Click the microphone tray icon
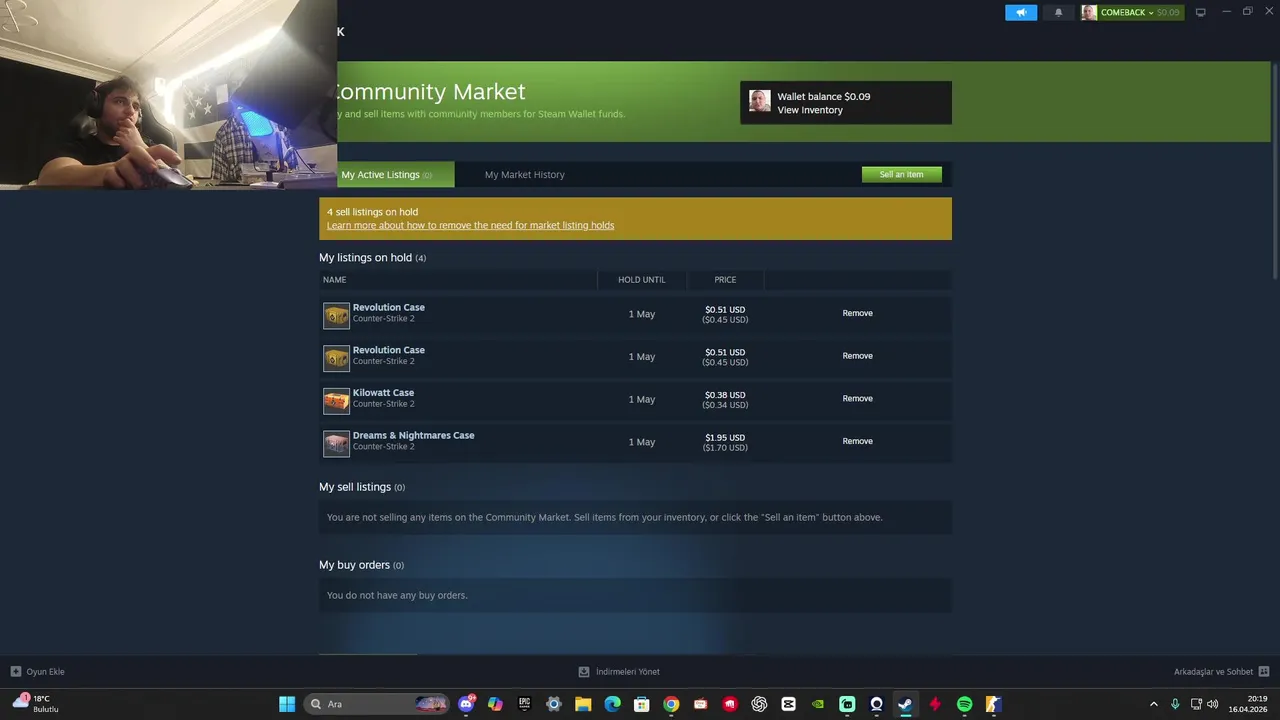 [1175, 704]
